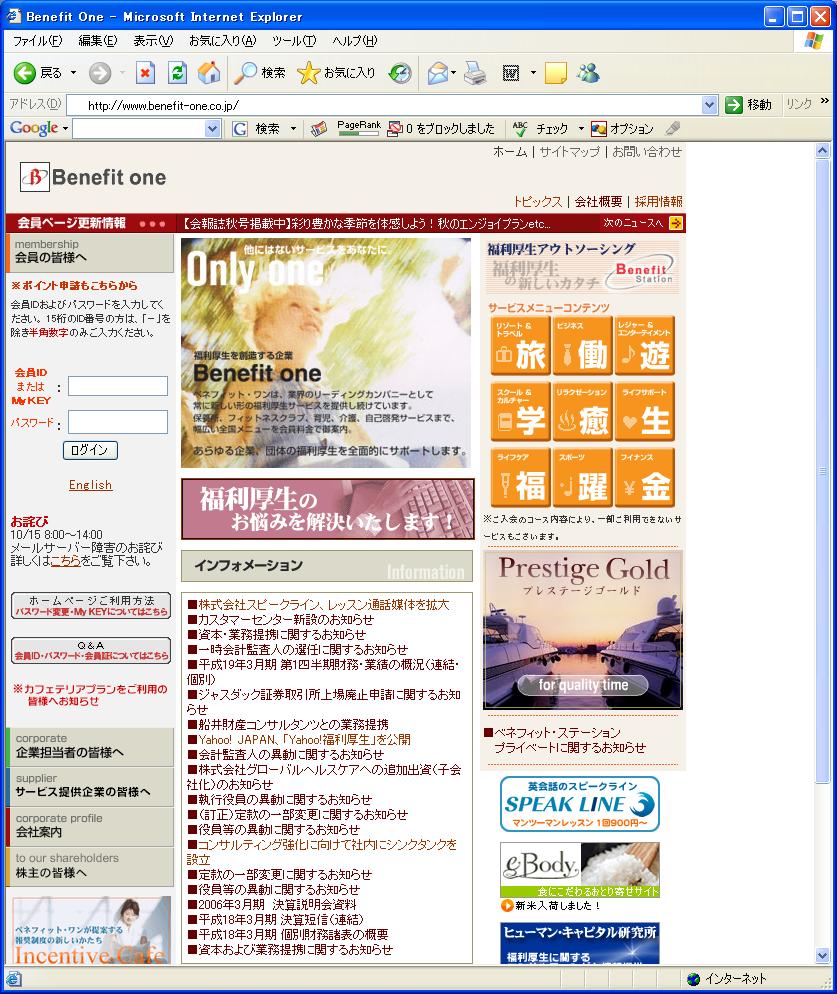Click the 会員ID input field
This screenshot has height=994, width=837.
(118, 386)
